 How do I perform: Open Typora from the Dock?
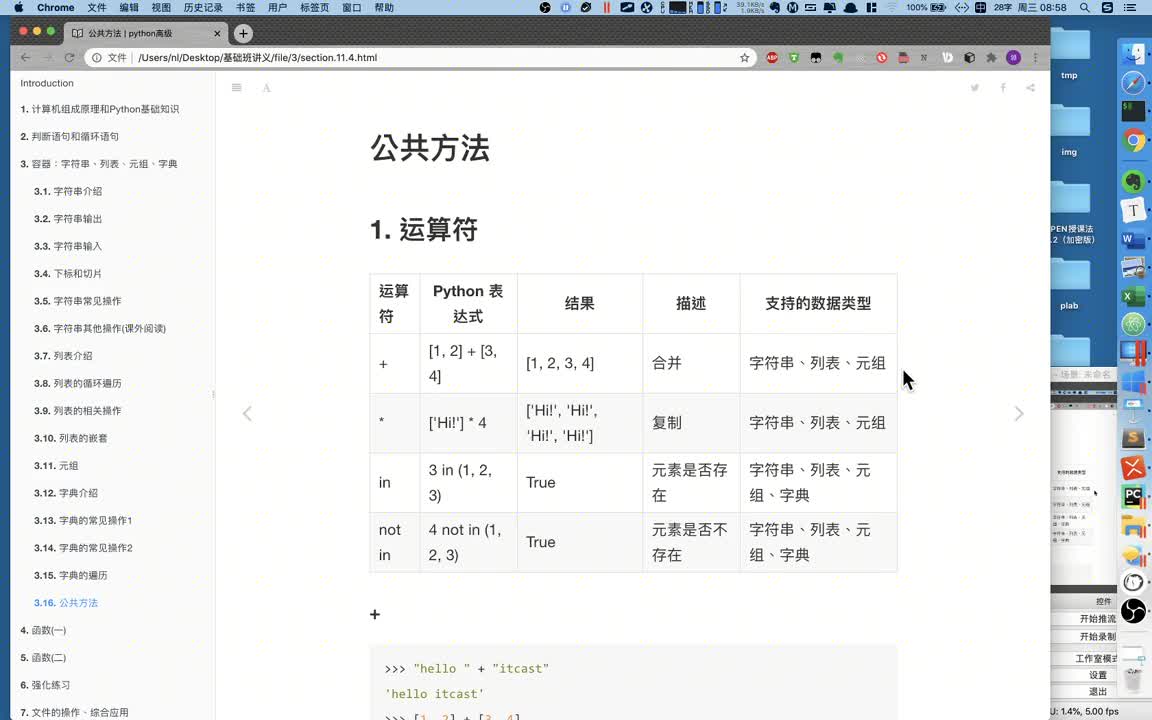(1134, 210)
